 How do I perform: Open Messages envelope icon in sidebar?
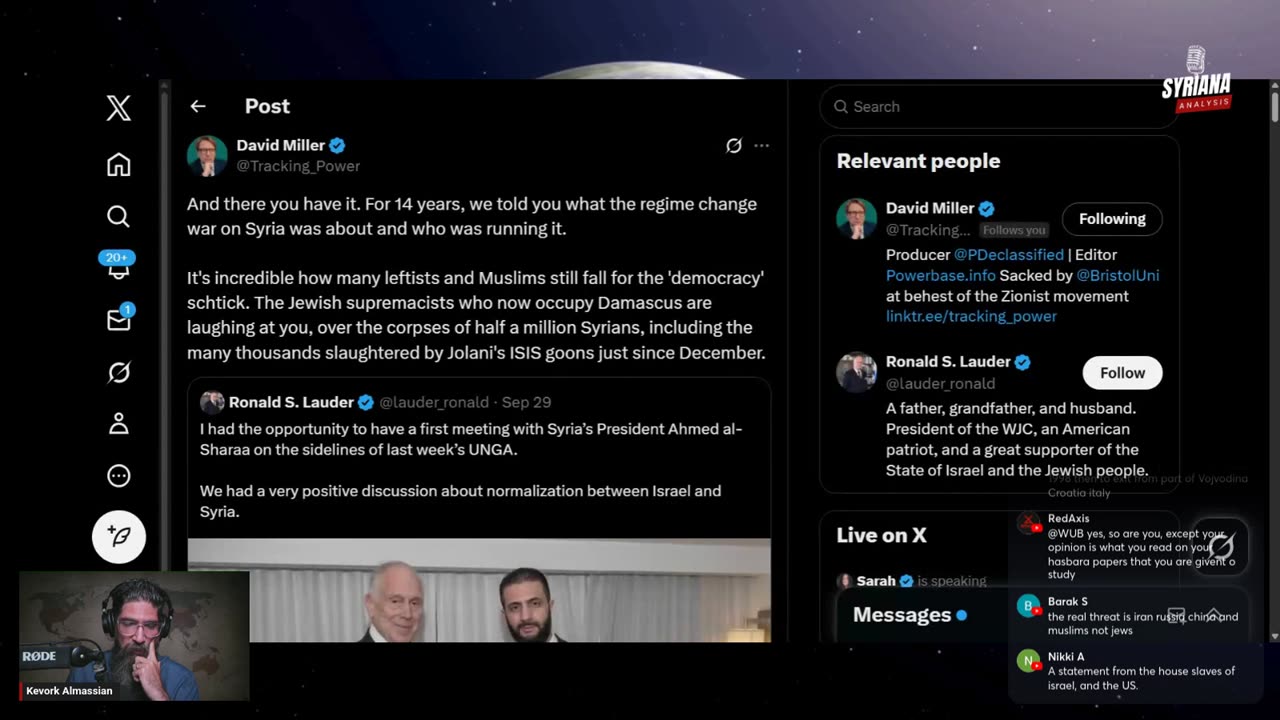(118, 319)
